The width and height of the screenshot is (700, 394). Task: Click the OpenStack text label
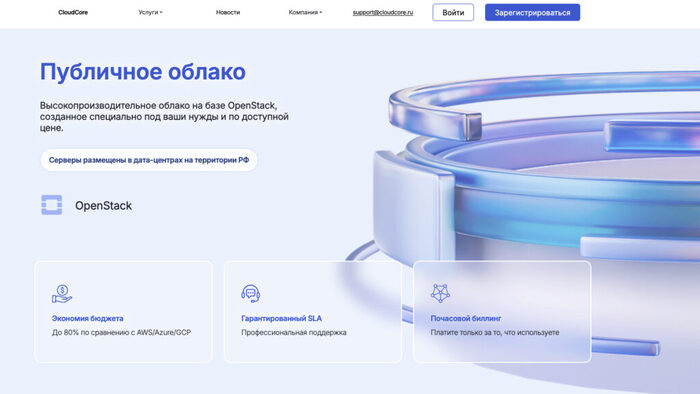point(103,206)
